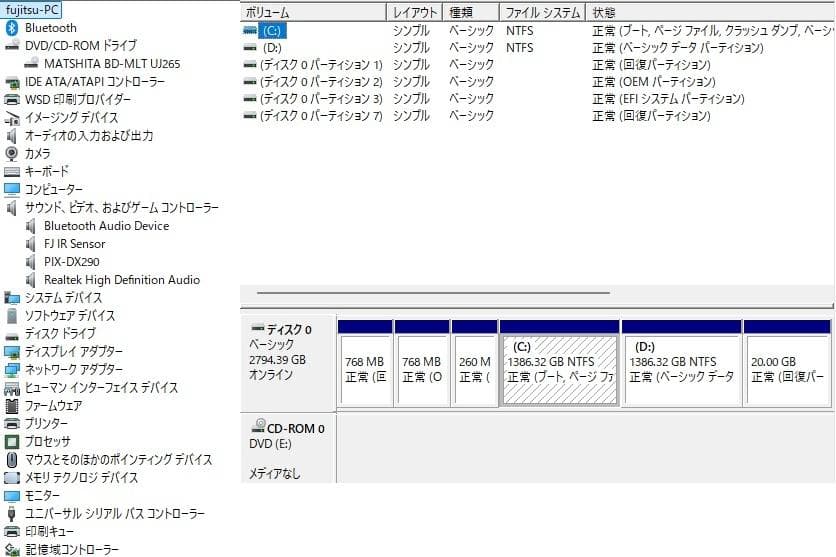The image size is (836, 557).
Task: Select the (D:) 1386.32 GB partition block
Action: tap(681, 363)
